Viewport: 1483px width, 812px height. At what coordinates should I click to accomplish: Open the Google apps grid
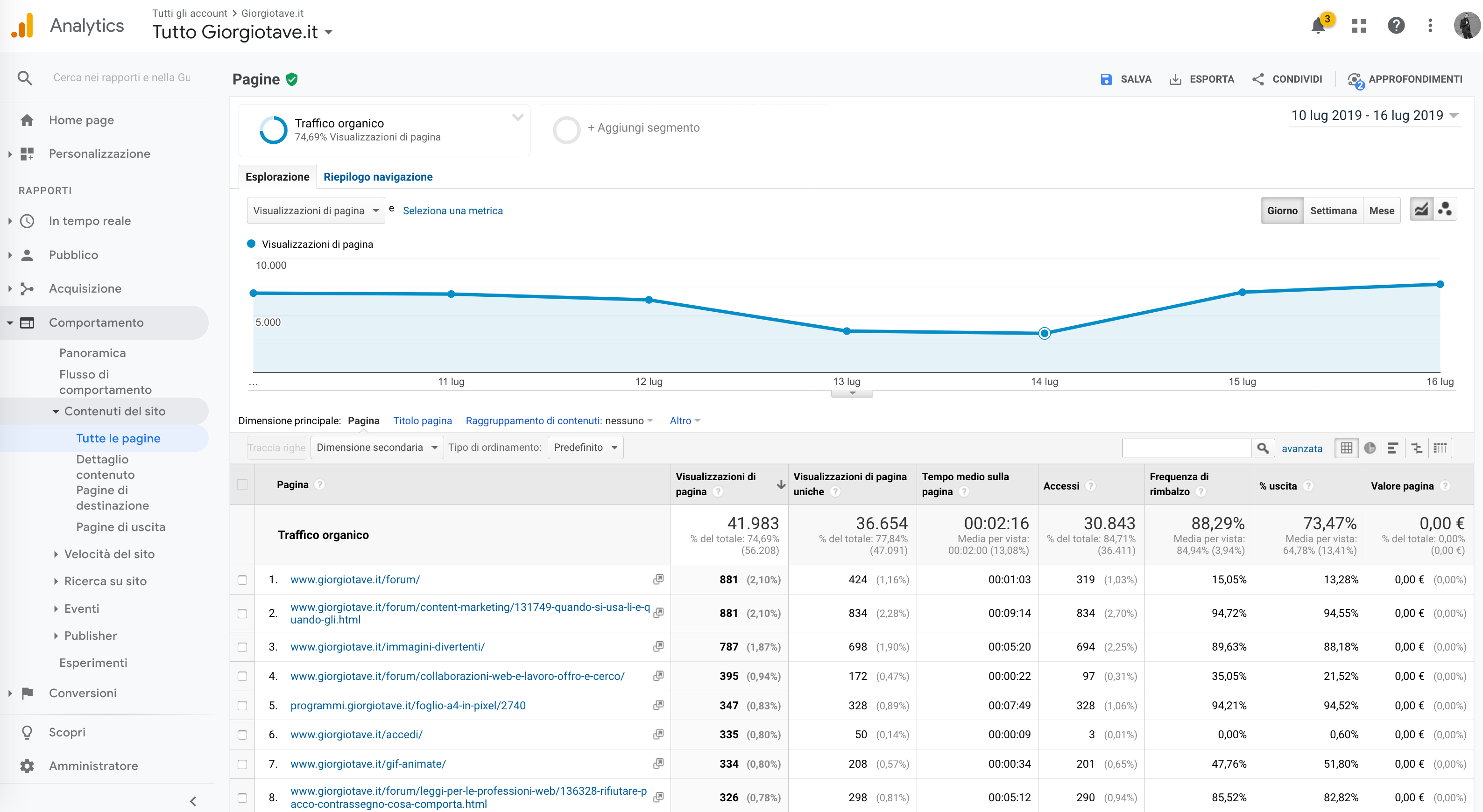1359,26
